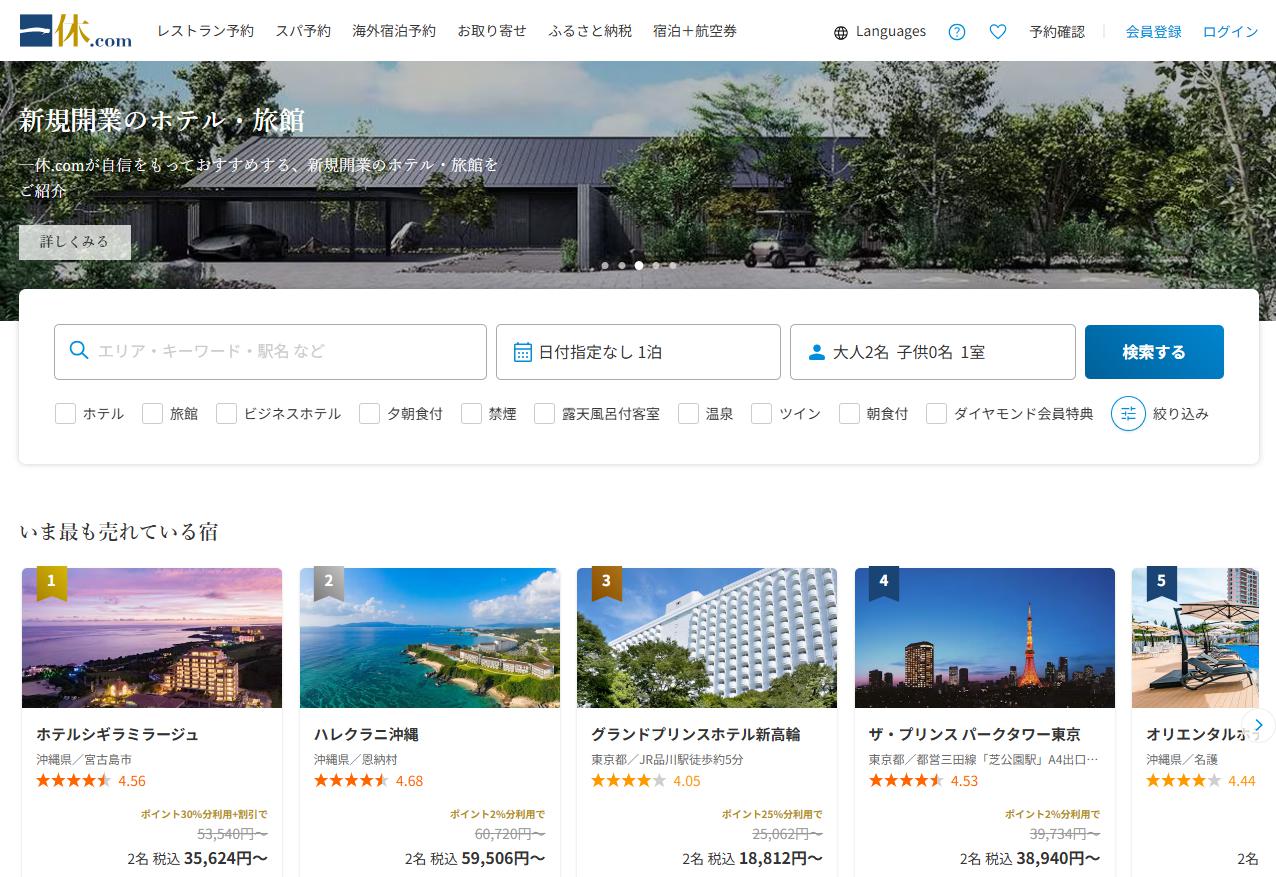Screen dimensions: 1276x877
Task: Open 絞り込み filter text
Action: (x=1180, y=413)
